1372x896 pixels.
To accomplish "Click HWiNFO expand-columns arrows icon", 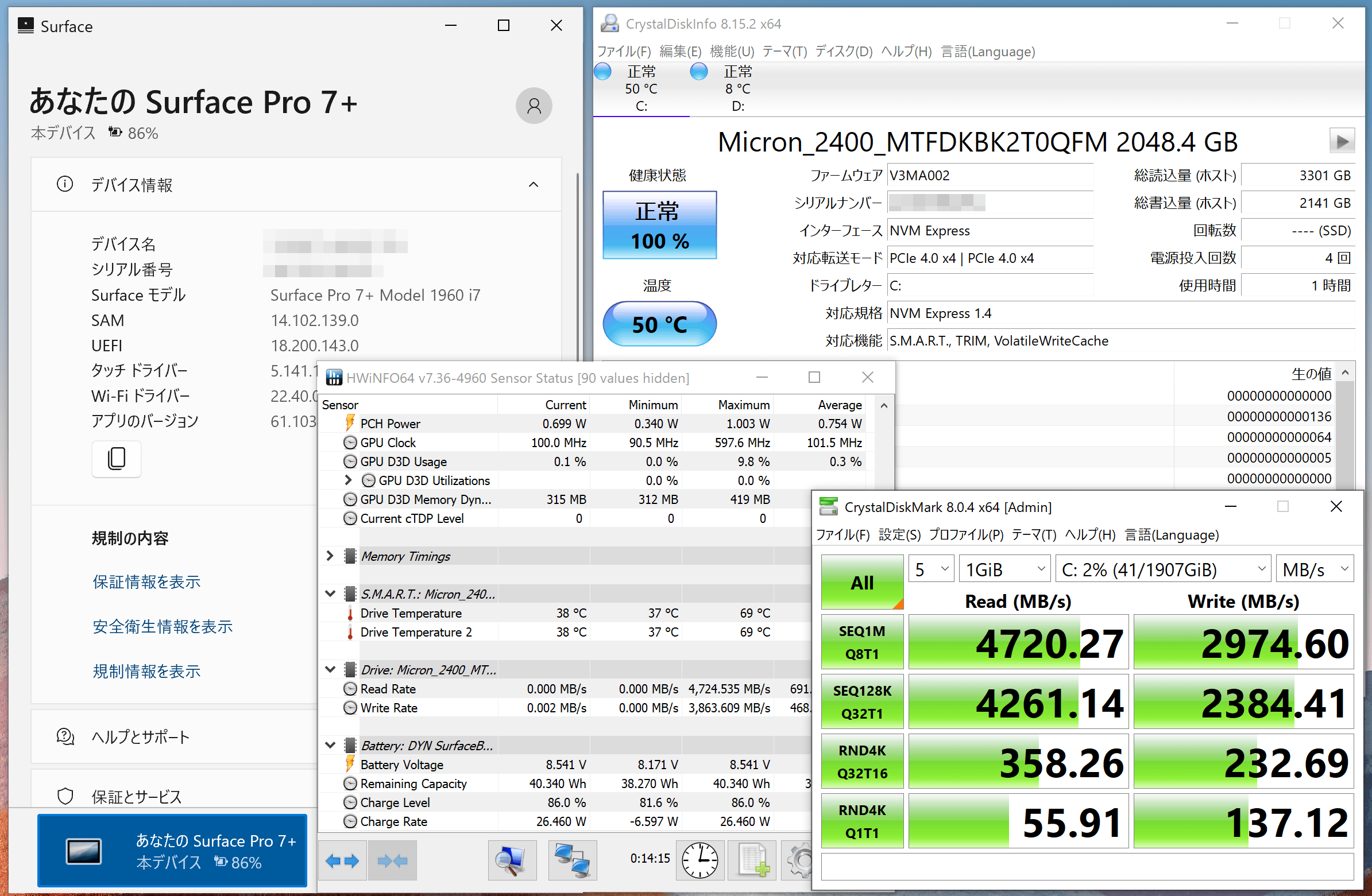I will [342, 861].
